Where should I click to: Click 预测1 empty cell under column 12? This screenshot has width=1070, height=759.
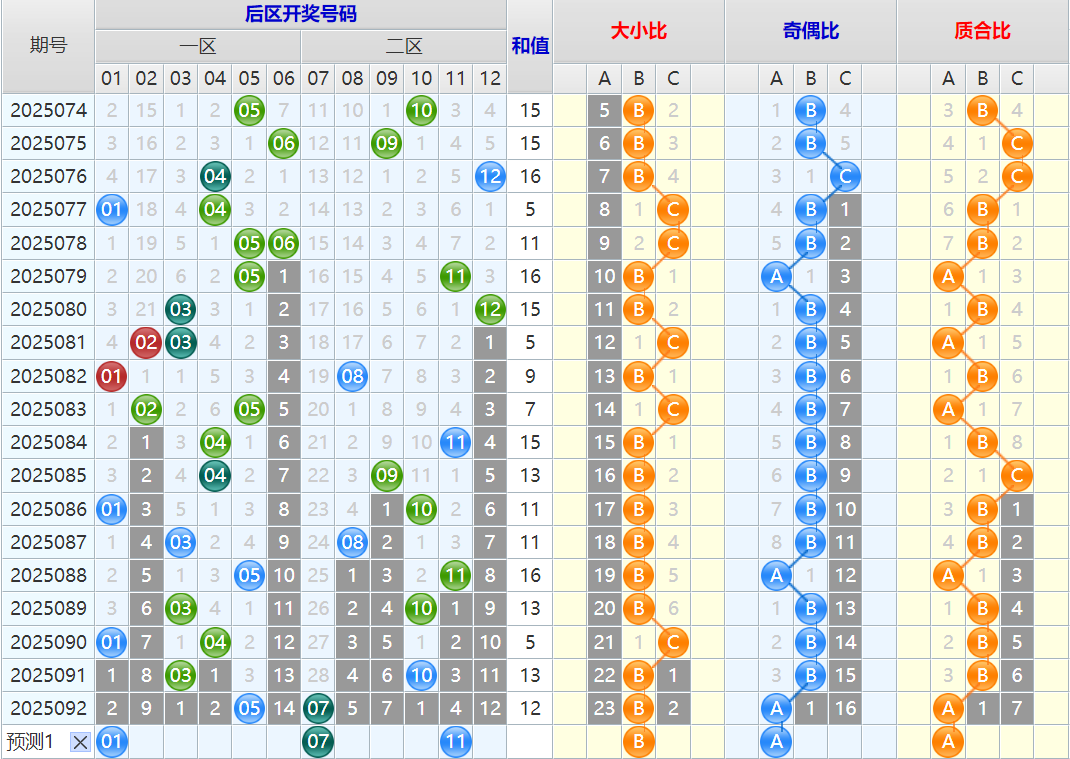coord(490,741)
